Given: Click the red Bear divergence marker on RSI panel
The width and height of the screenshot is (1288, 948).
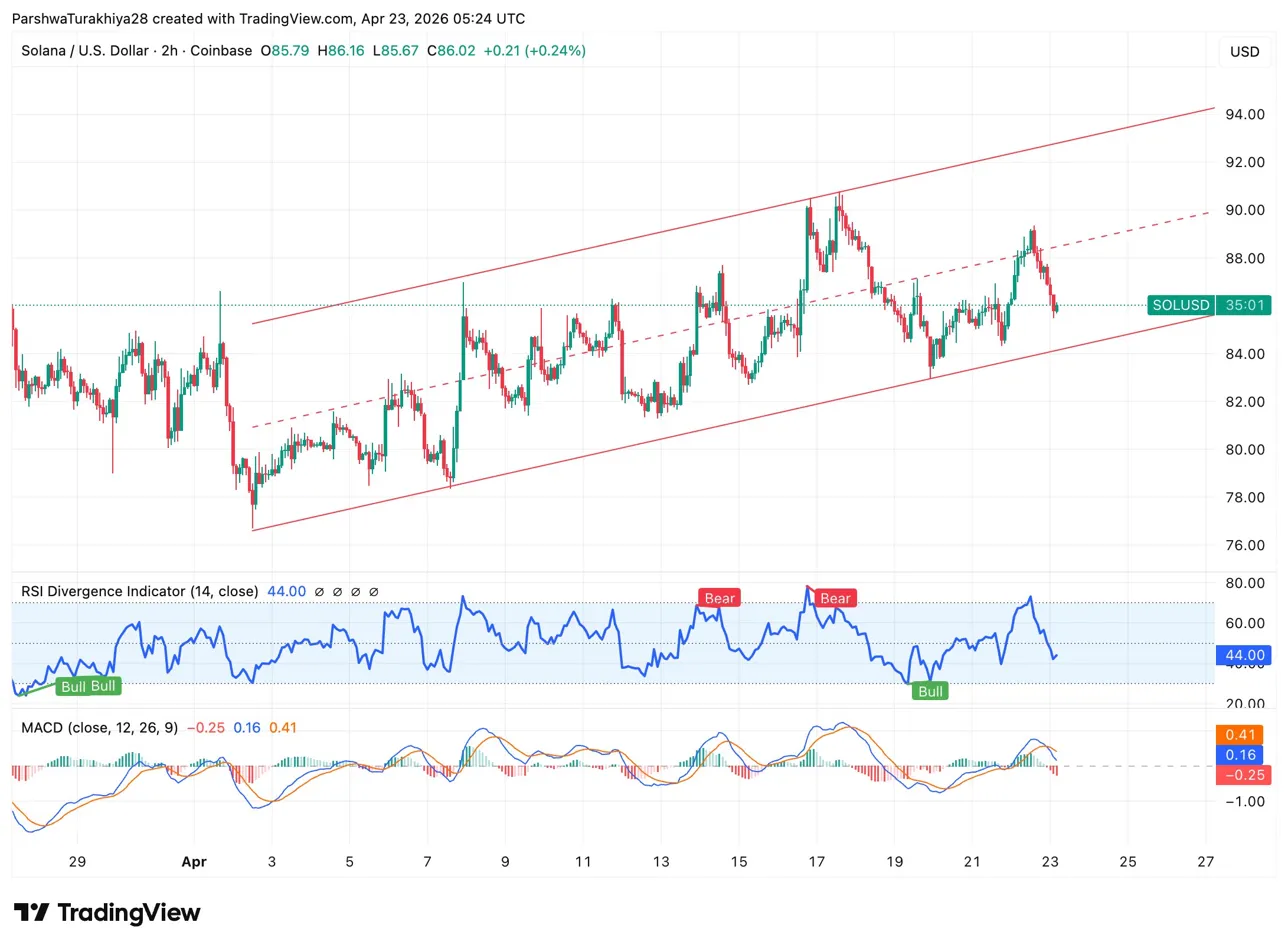Looking at the screenshot, I should click(719, 597).
